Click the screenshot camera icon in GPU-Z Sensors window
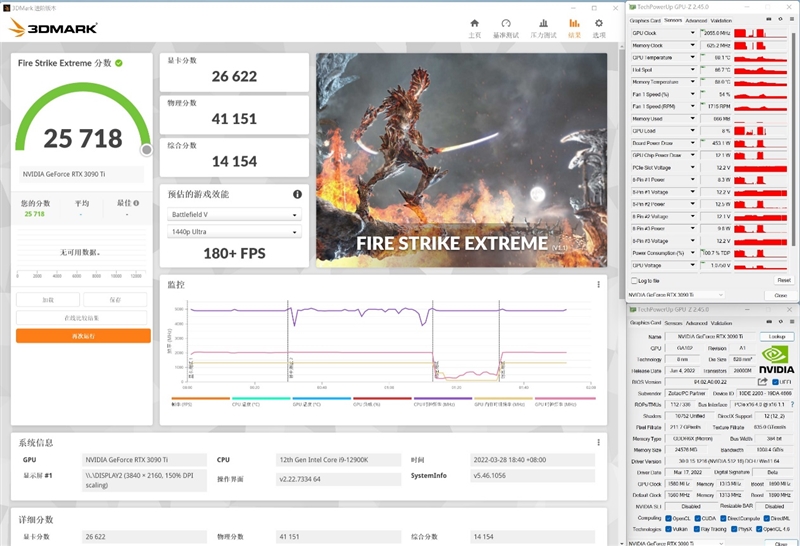The image size is (800, 546). point(769,19)
